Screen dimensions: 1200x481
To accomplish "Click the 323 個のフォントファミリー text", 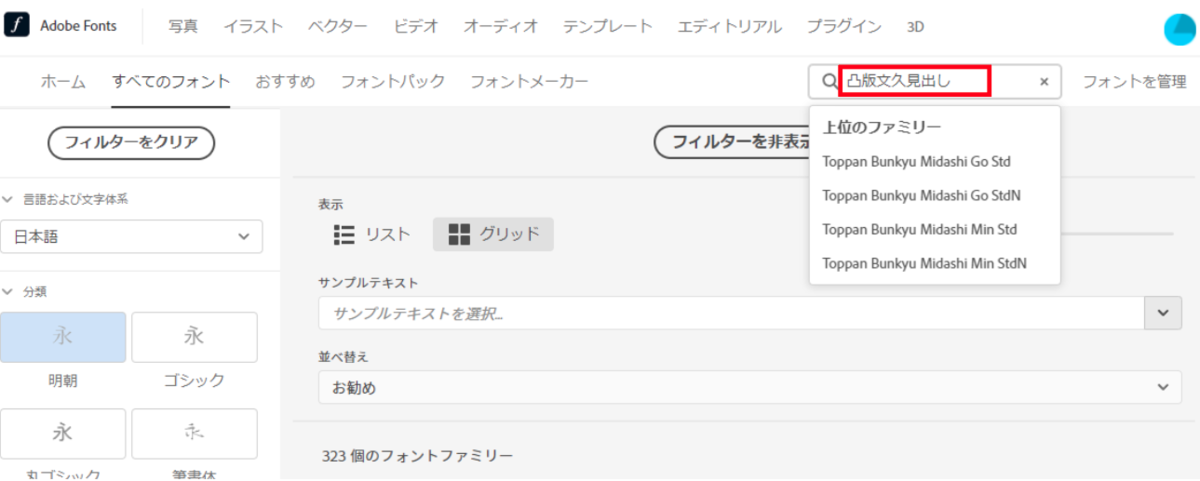I will coord(418,456).
